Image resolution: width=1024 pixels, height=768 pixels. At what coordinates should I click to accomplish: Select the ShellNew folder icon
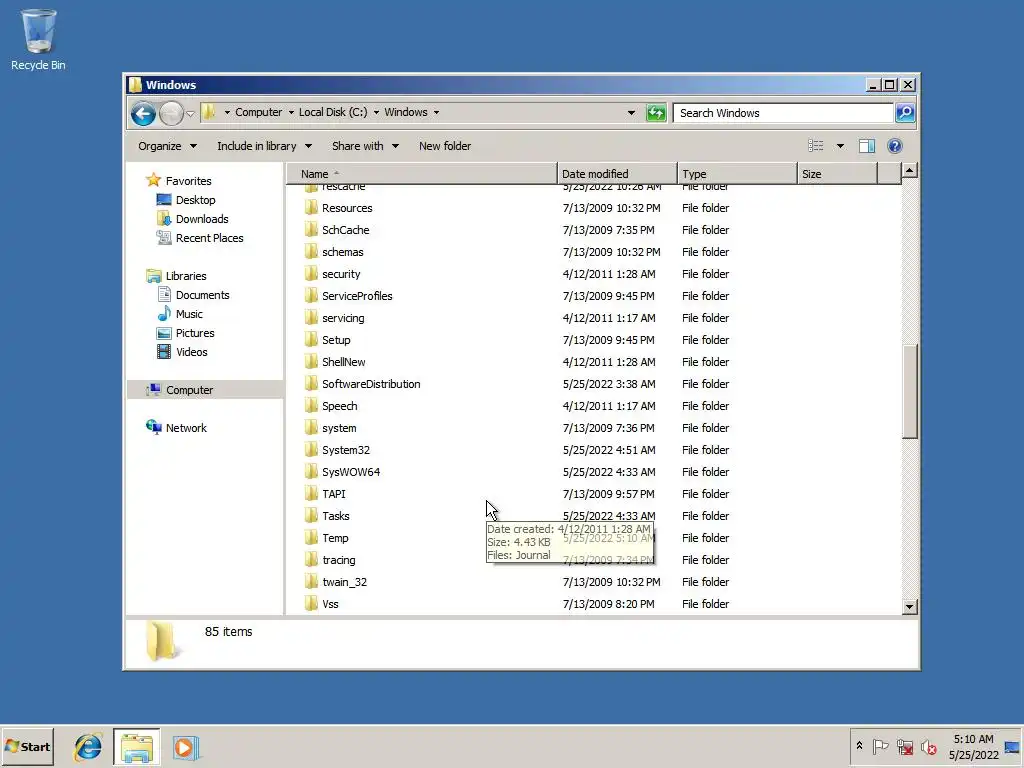coord(311,362)
